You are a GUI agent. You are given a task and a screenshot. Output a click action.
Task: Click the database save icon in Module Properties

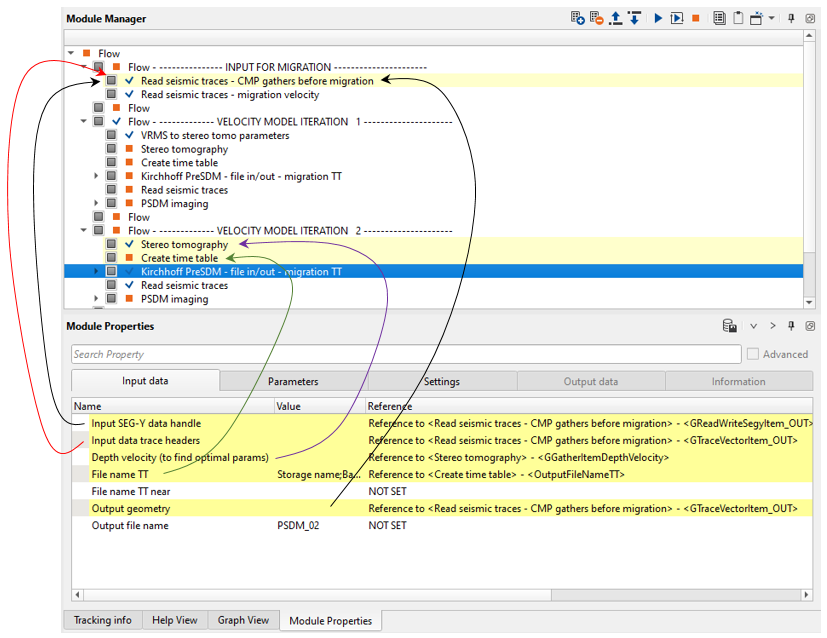click(x=731, y=326)
